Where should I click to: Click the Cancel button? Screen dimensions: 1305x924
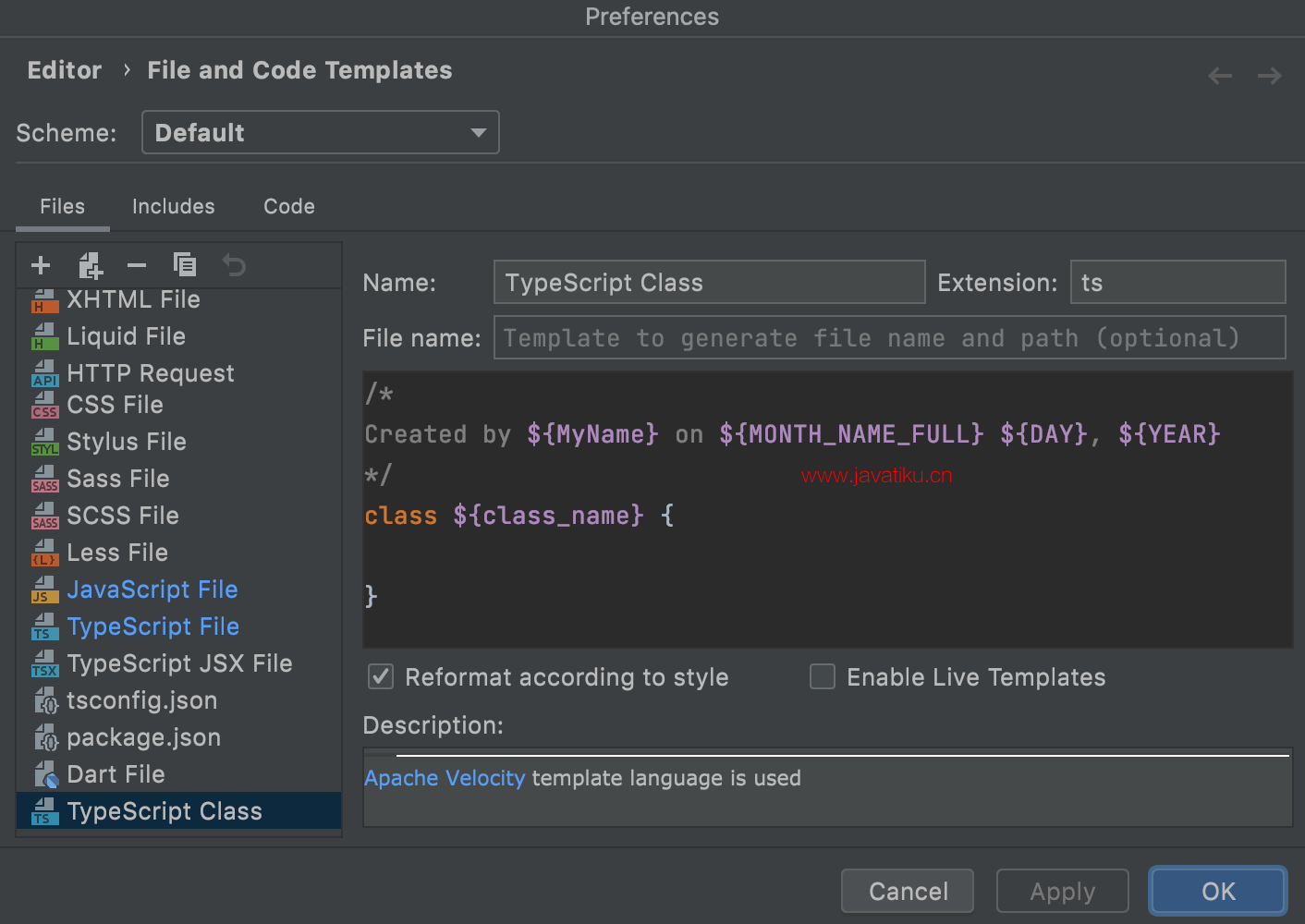pos(908,891)
